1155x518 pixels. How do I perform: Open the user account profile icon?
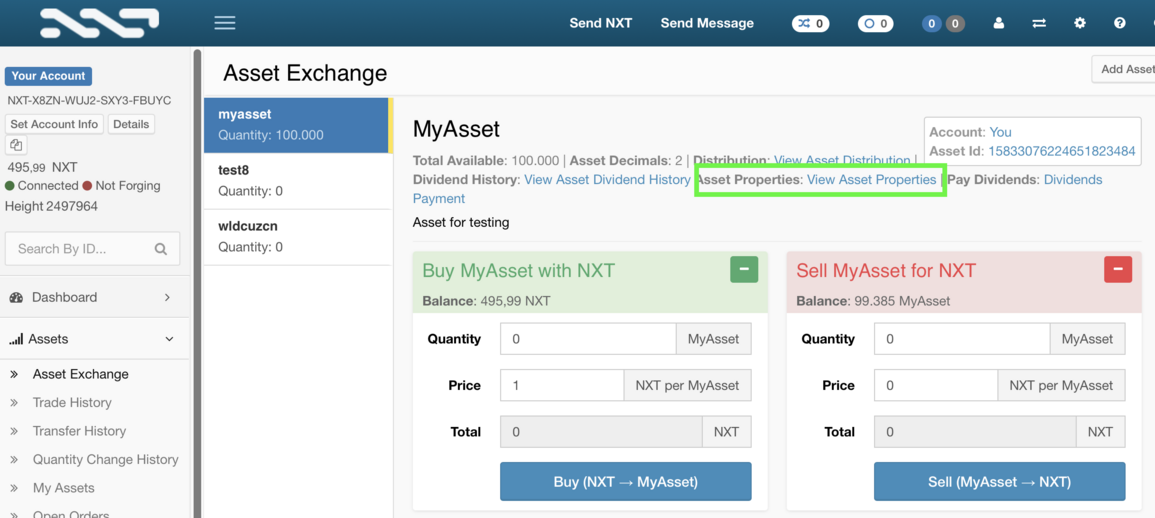pos(998,23)
